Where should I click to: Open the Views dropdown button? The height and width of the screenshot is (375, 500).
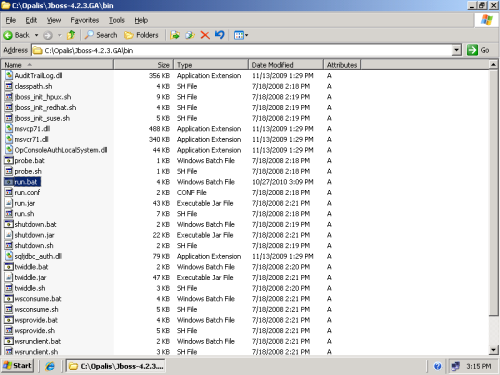(241, 35)
